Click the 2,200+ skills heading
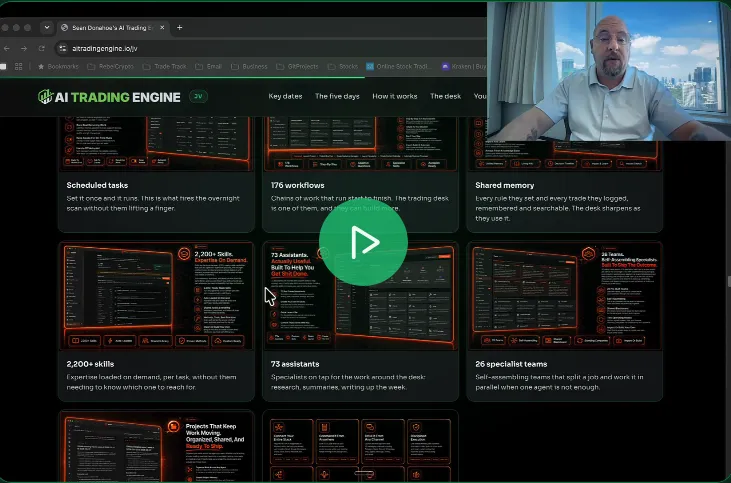 (x=90, y=364)
